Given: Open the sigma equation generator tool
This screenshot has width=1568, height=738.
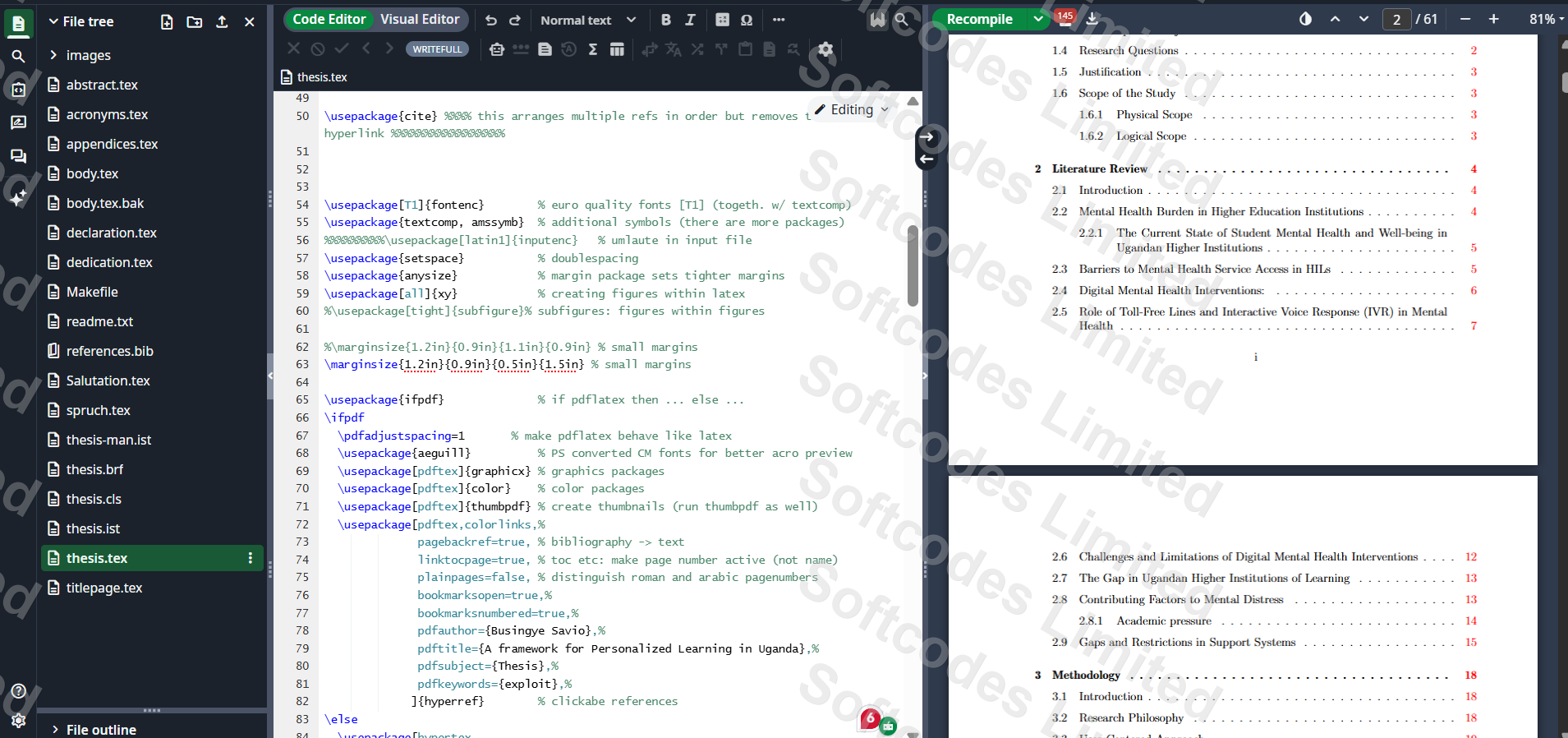Looking at the screenshot, I should (x=593, y=49).
